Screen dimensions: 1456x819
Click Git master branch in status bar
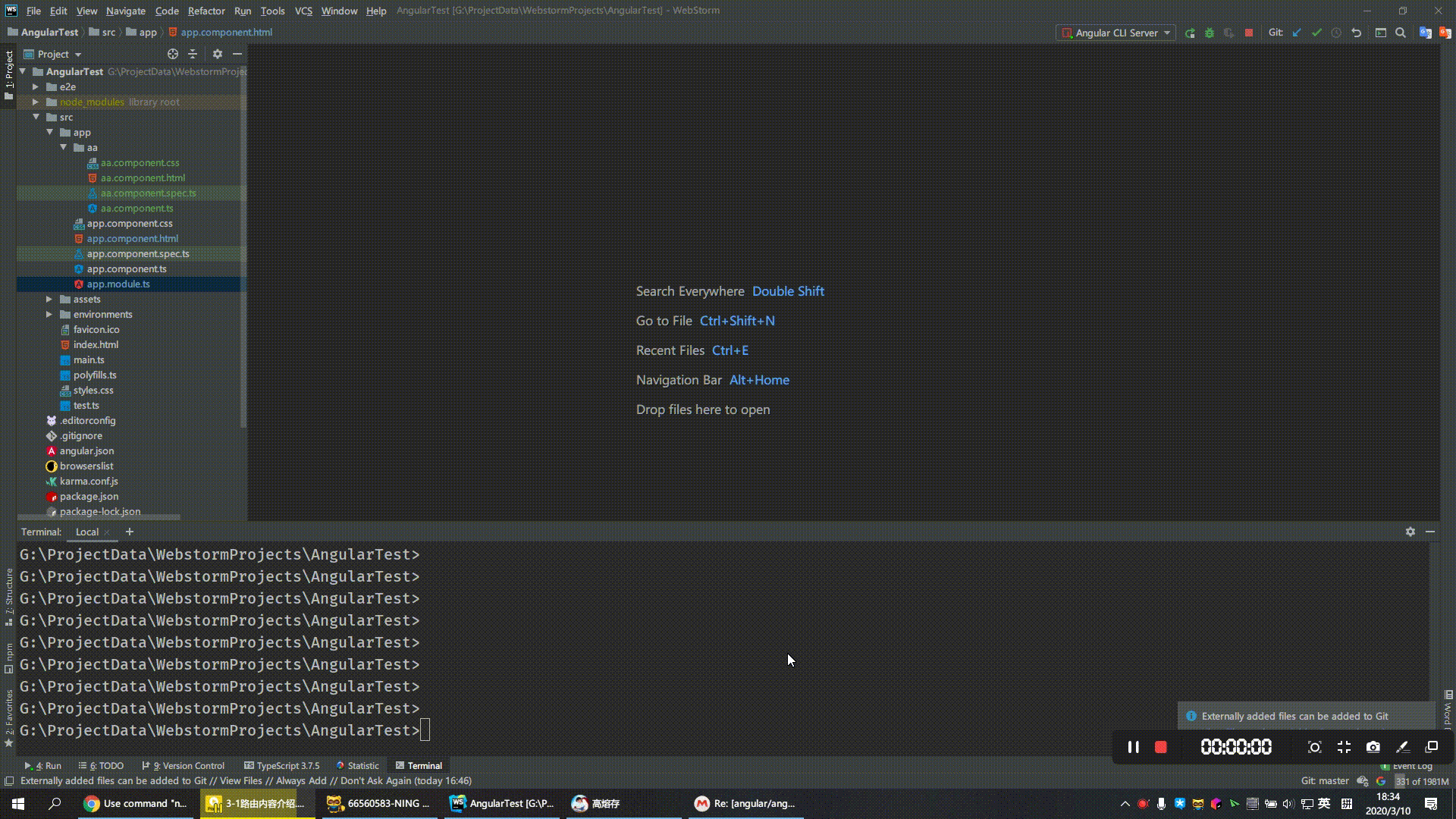click(1324, 780)
